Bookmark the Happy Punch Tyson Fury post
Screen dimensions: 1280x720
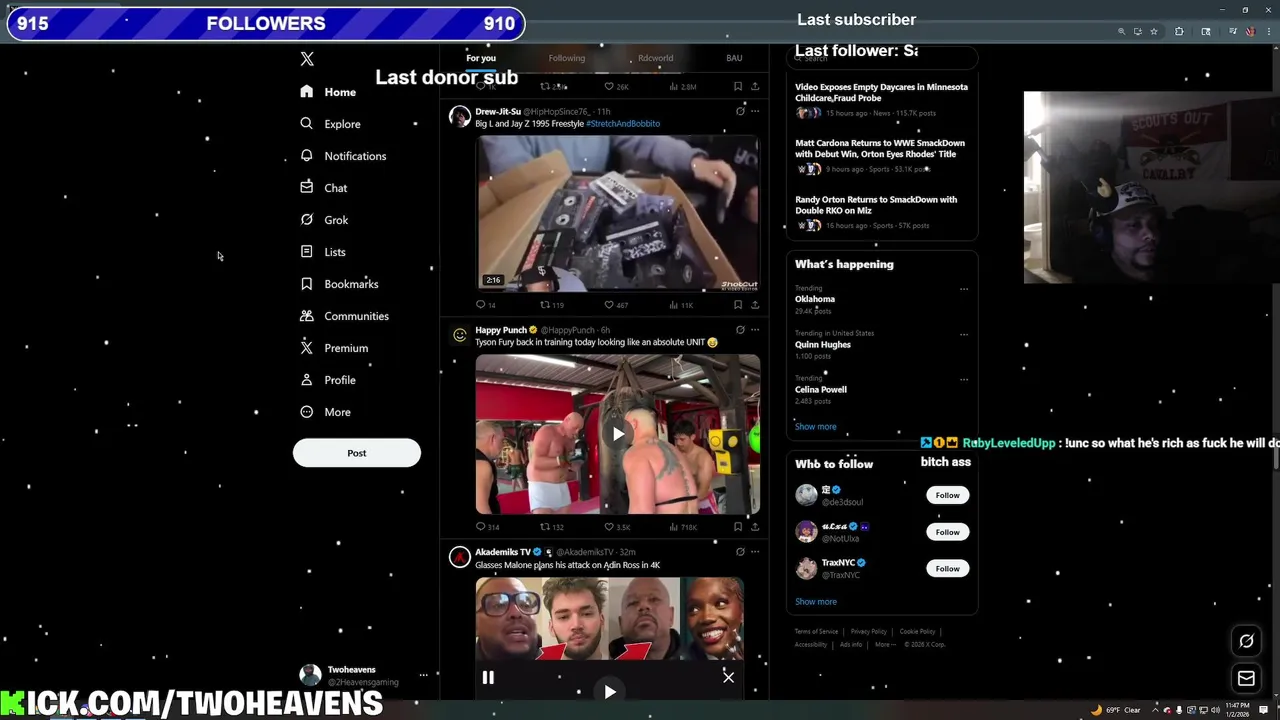[x=738, y=527]
